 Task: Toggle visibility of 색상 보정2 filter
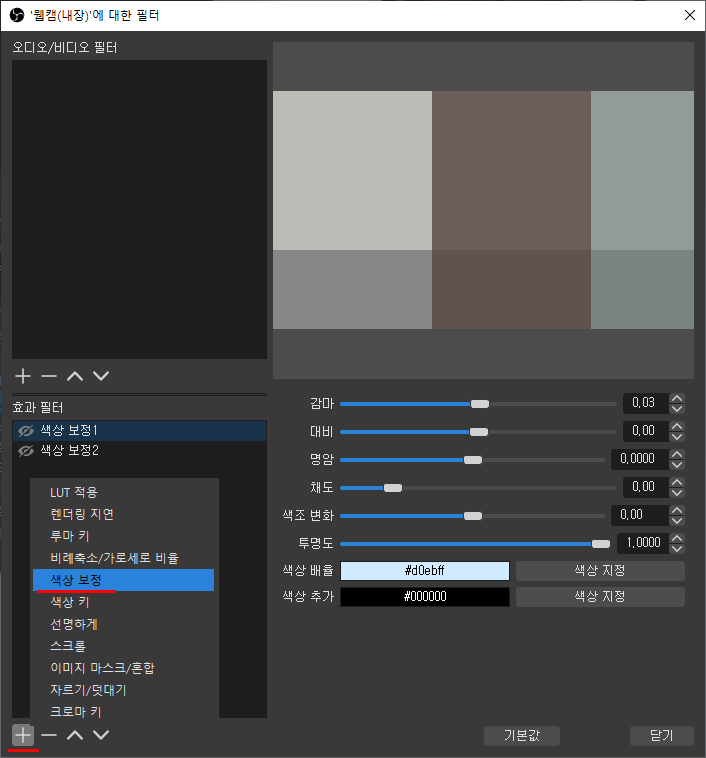tap(26, 451)
